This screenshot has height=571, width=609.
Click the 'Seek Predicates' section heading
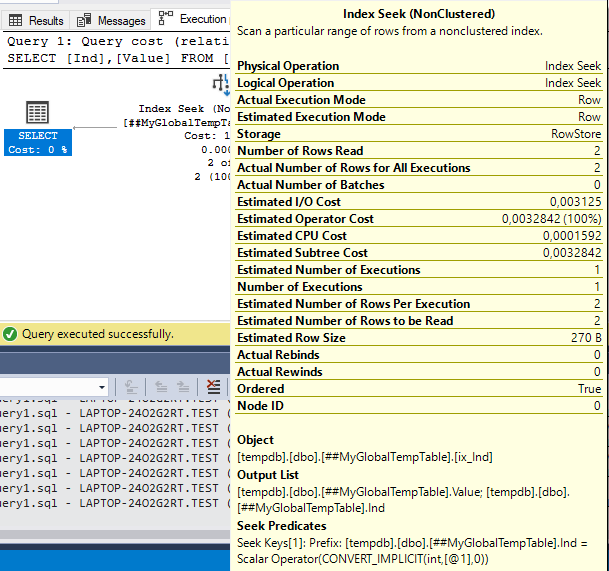[282, 526]
